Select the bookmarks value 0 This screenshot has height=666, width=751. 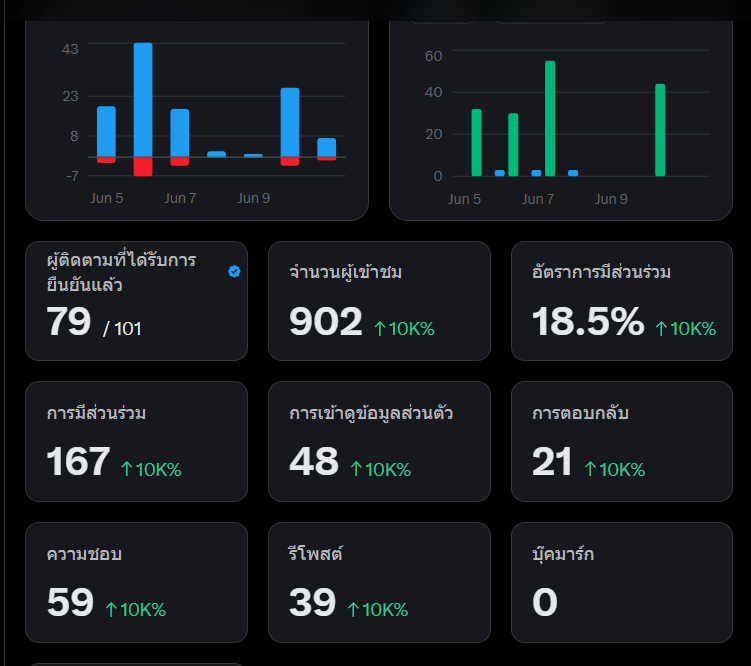click(x=545, y=602)
